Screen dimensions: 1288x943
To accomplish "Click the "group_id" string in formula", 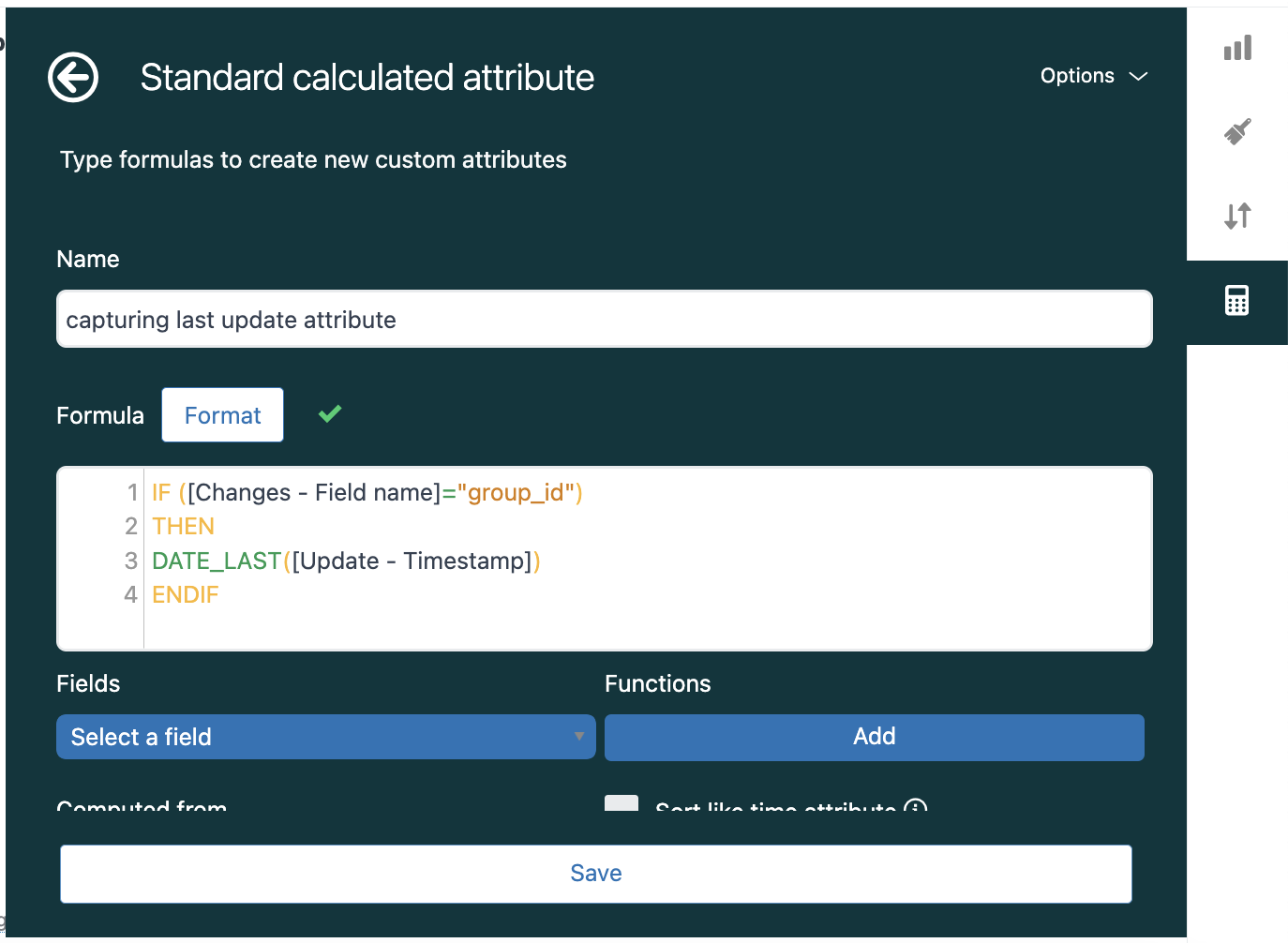I will click(515, 493).
